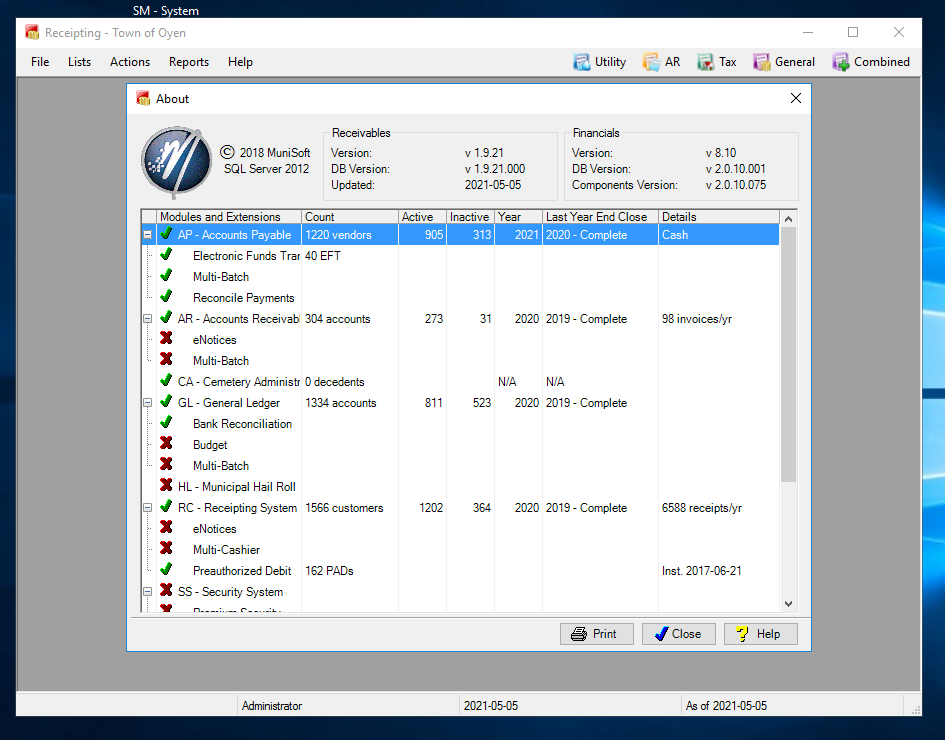Image resolution: width=945 pixels, height=740 pixels.
Task: Open the Actions menu
Action: (x=130, y=62)
